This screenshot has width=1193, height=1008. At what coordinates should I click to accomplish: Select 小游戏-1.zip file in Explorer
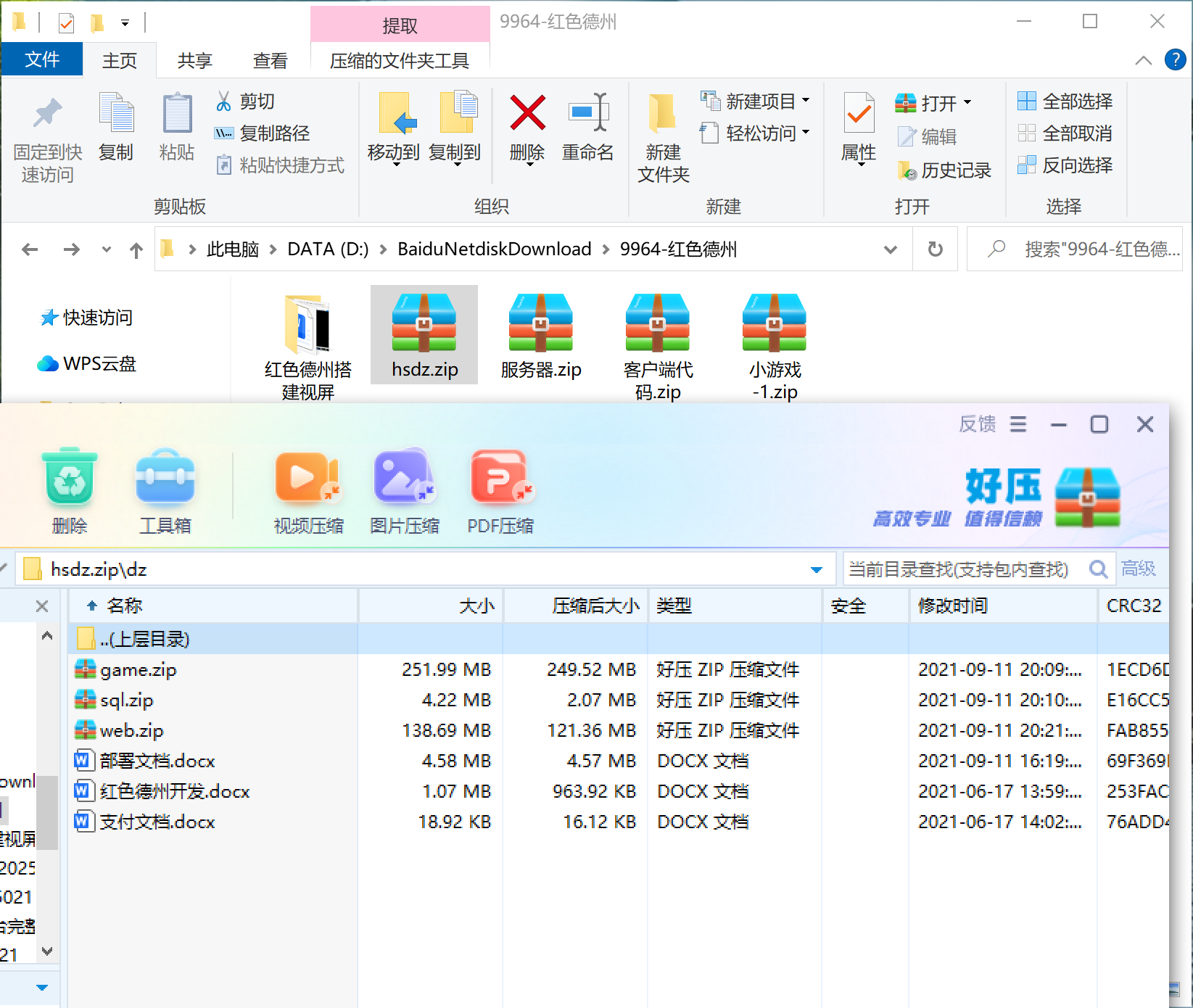[775, 347]
